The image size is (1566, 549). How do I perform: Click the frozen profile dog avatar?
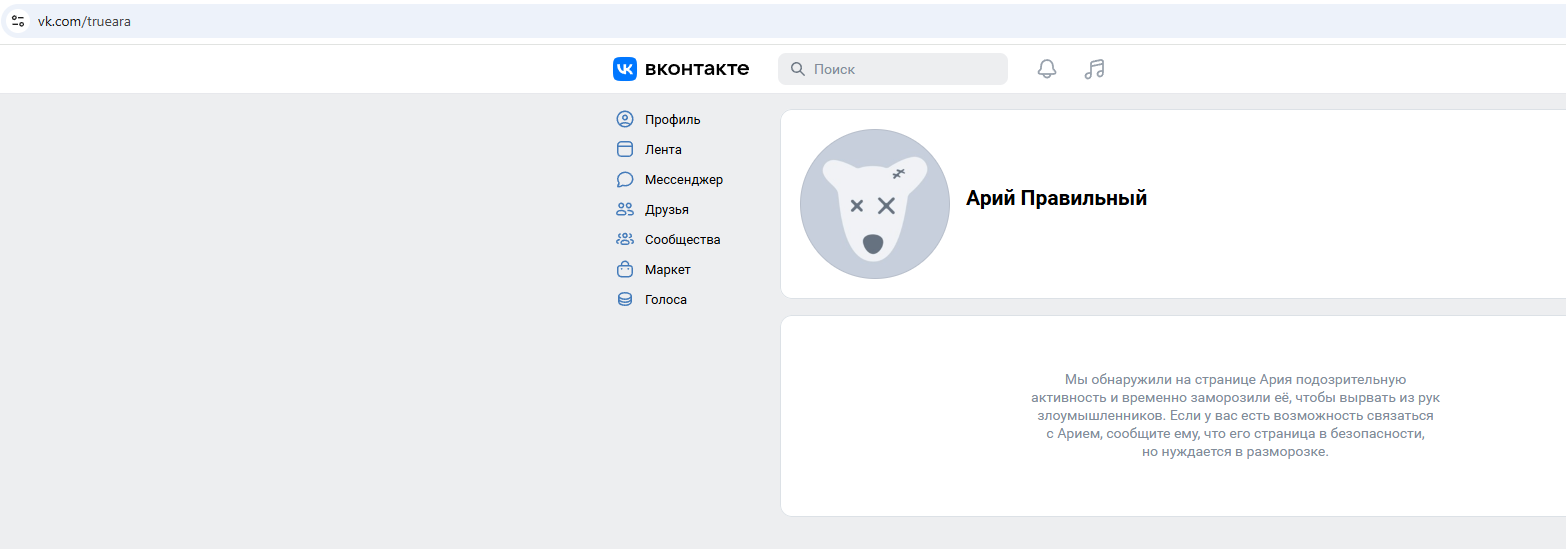[x=875, y=204]
